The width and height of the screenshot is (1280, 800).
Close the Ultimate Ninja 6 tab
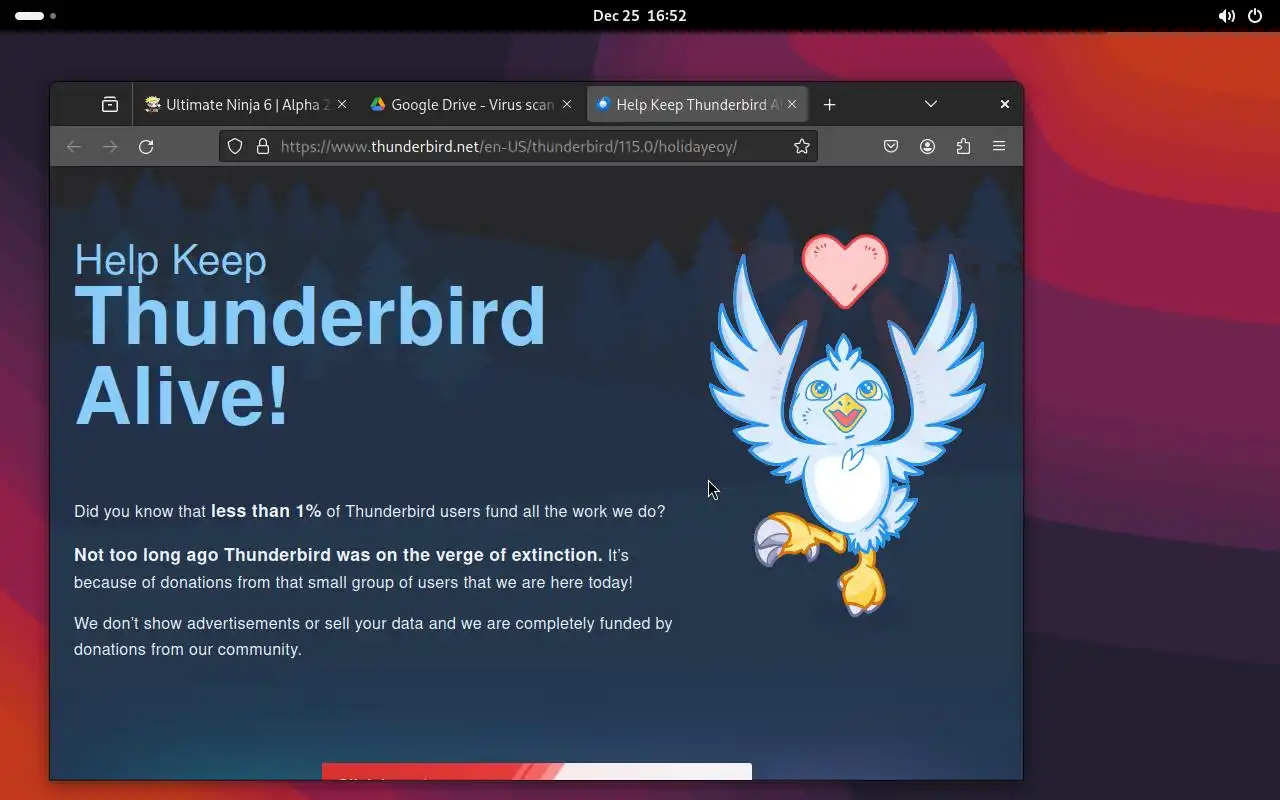(x=342, y=104)
